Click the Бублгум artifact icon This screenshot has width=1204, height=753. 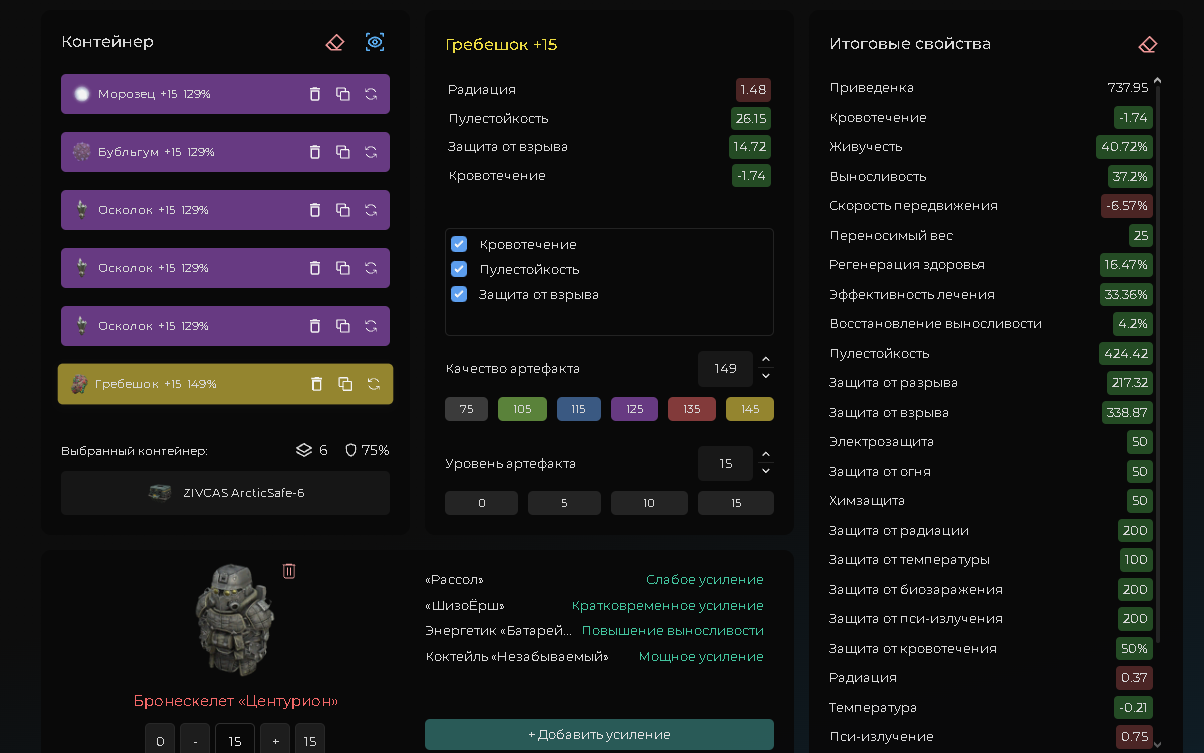(82, 152)
